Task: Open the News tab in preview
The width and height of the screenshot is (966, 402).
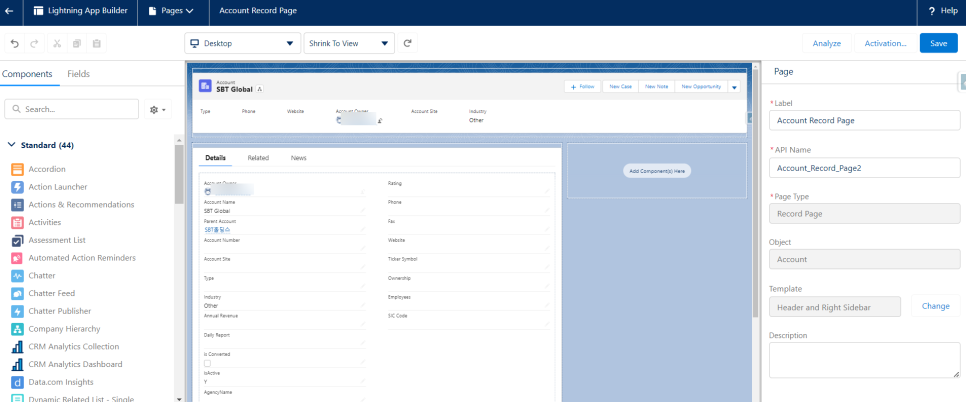Action: (299, 158)
